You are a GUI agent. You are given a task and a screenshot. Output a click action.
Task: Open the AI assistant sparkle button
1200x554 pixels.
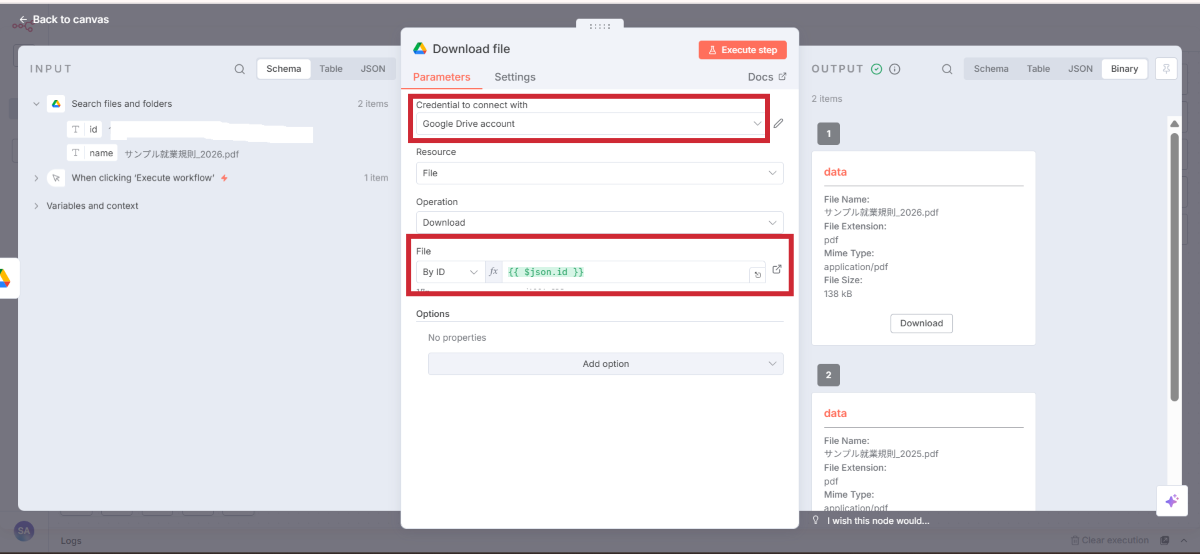click(x=1171, y=501)
